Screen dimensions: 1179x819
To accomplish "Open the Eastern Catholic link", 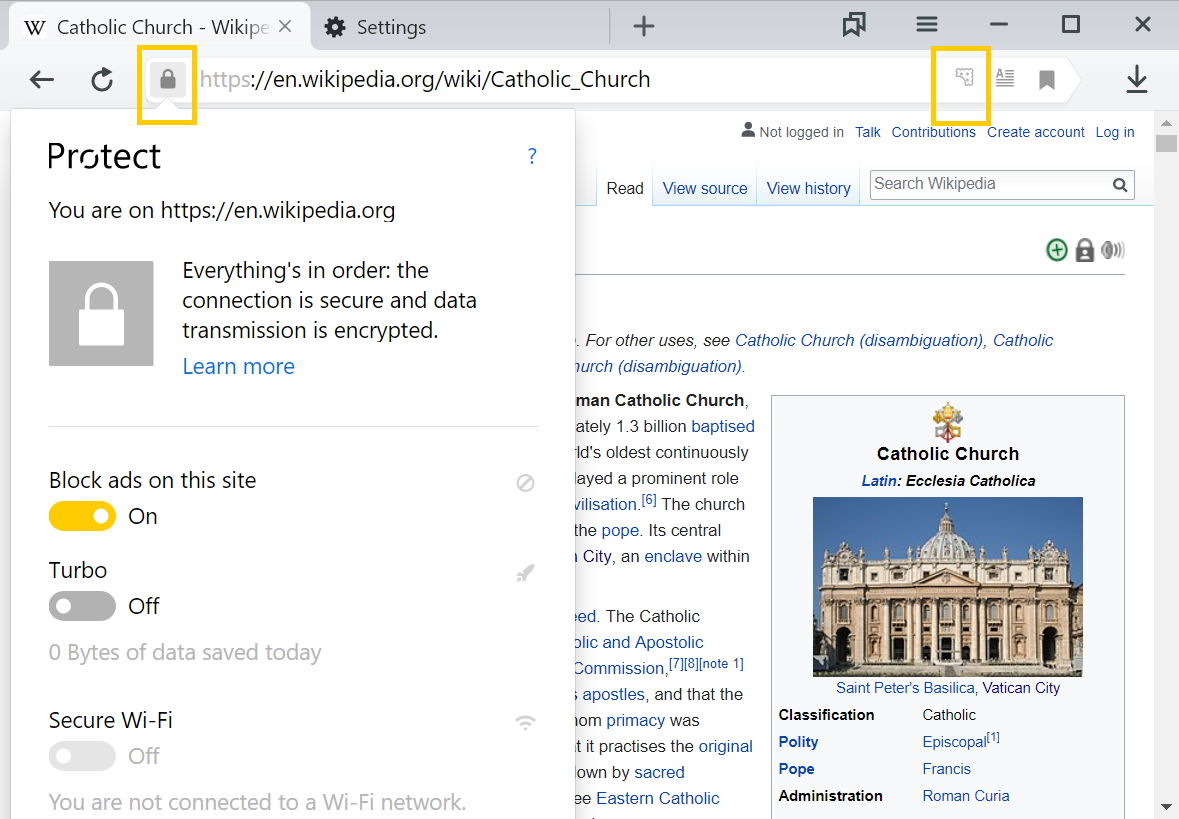I will pyautogui.click(x=657, y=798).
